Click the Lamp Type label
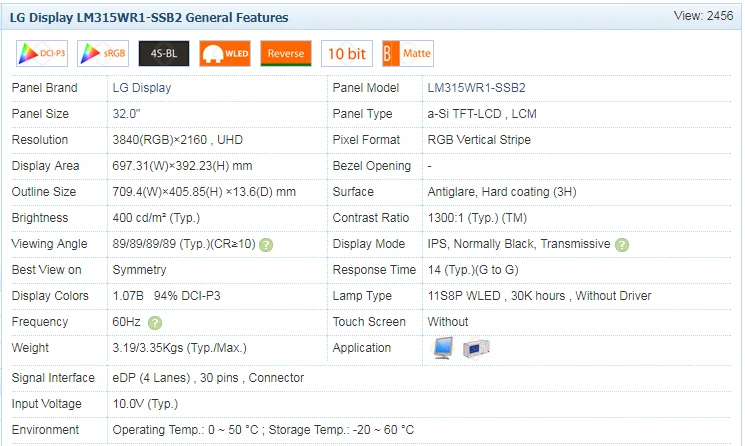This screenshot has height=446, width=745. coord(362,296)
